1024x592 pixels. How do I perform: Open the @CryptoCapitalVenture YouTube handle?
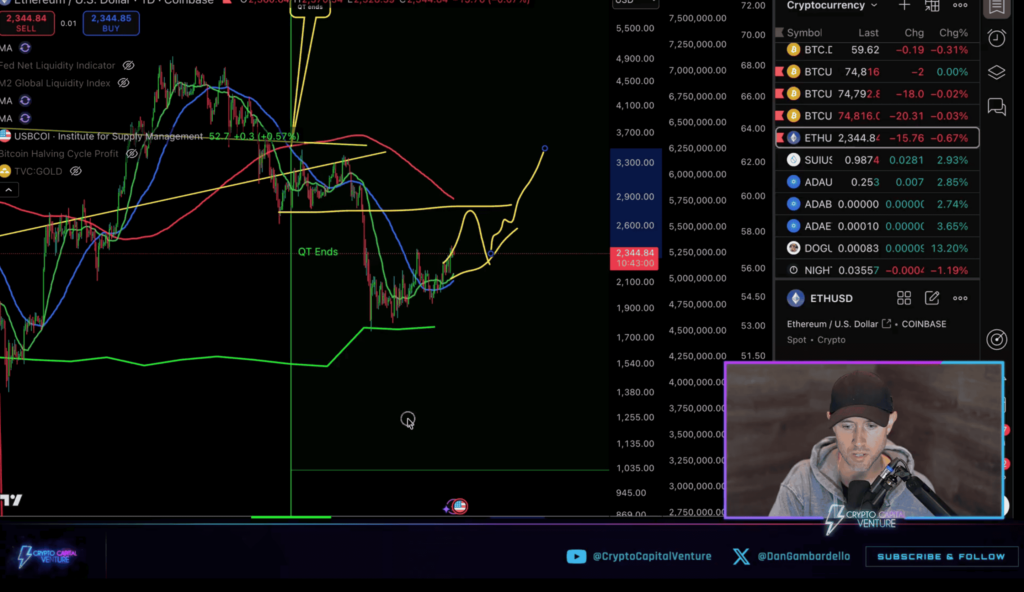click(x=652, y=557)
